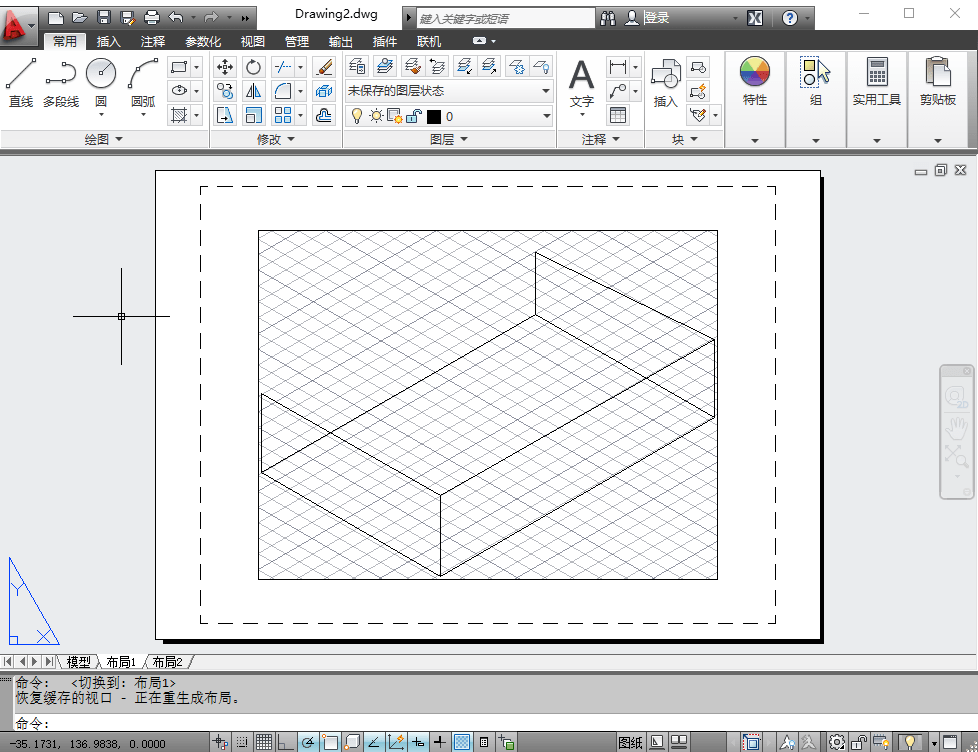
Task: Select the Offset tool icon
Action: [324, 115]
